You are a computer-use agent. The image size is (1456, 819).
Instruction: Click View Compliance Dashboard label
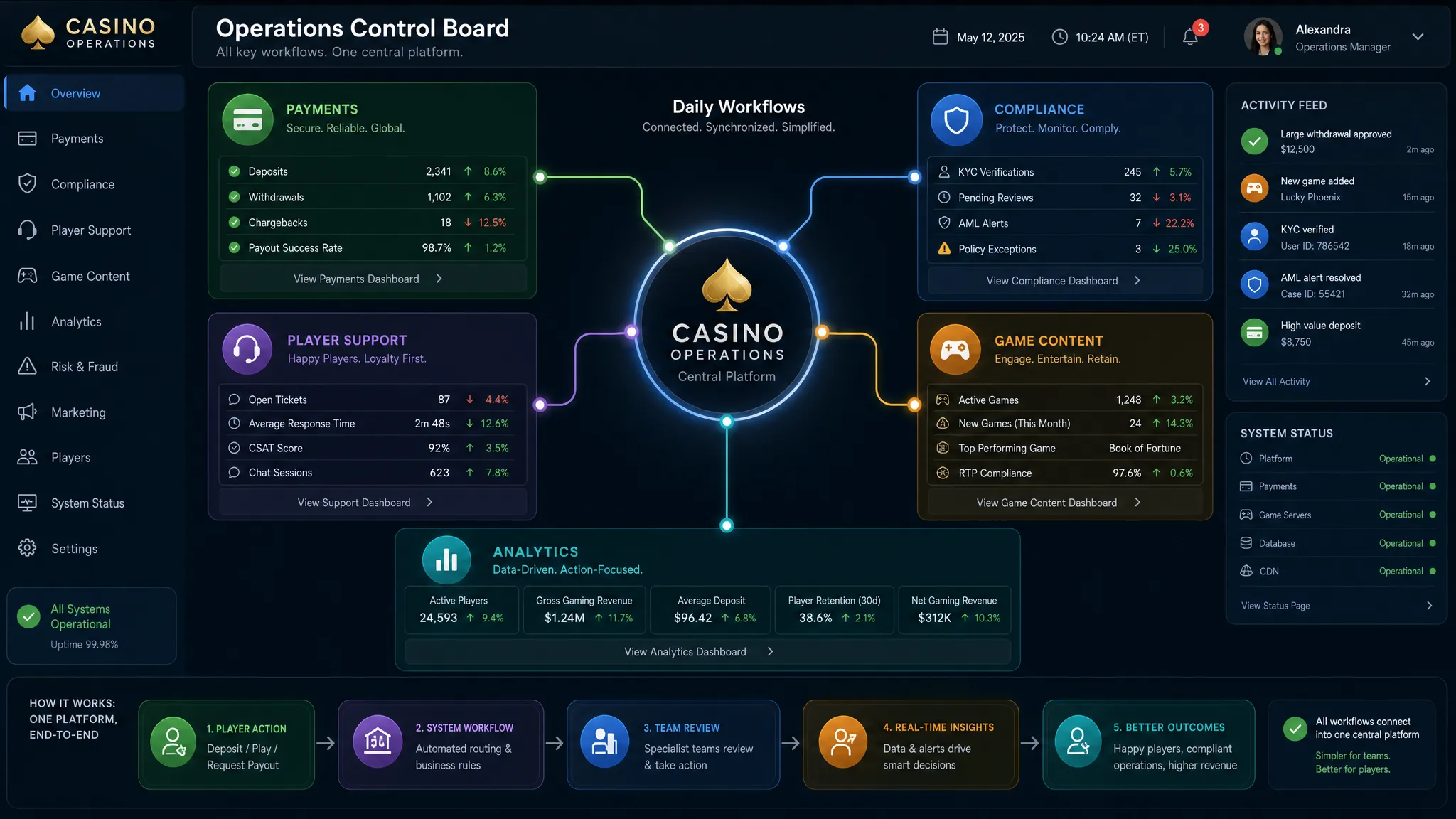click(x=1052, y=281)
